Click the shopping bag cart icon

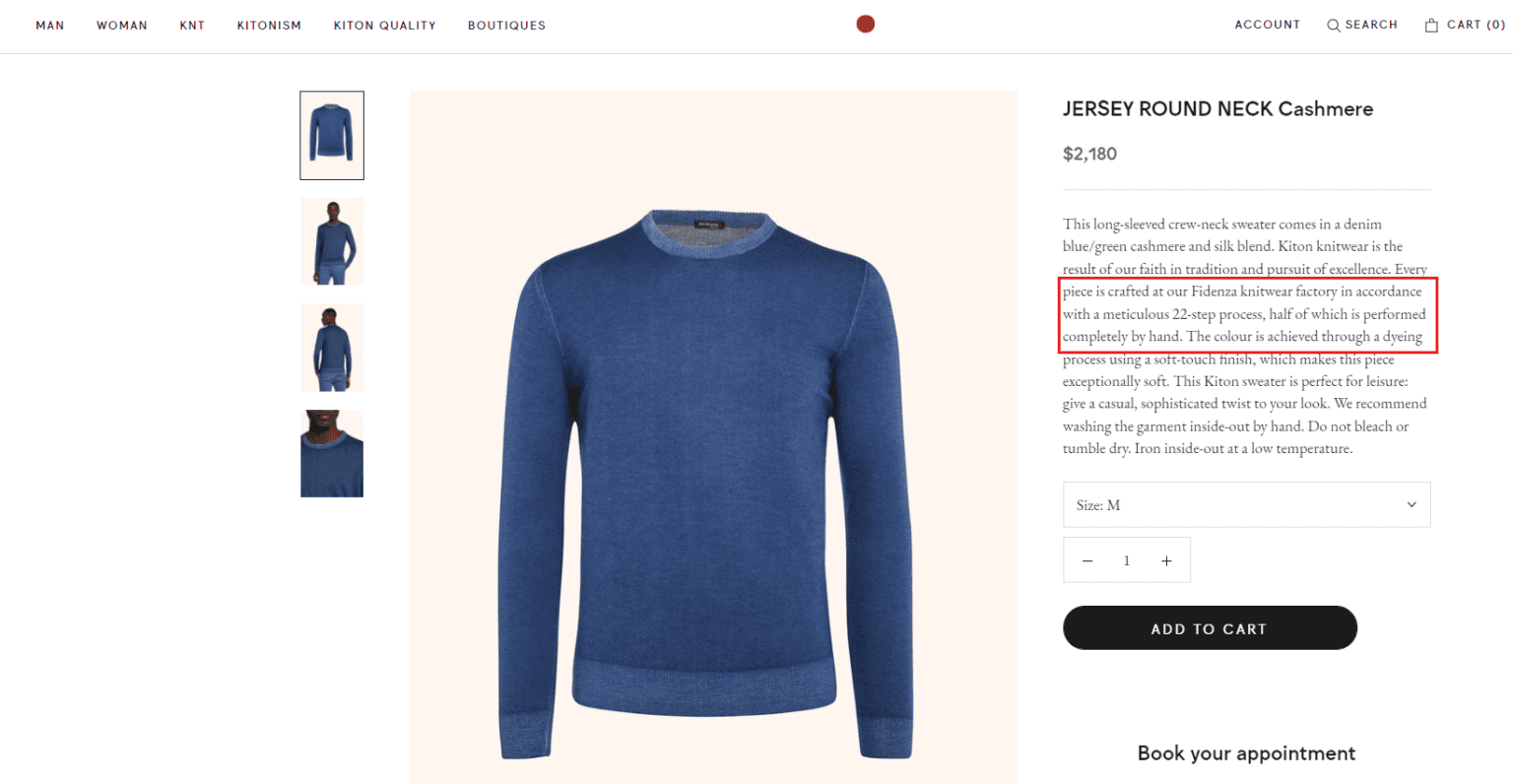point(1430,25)
